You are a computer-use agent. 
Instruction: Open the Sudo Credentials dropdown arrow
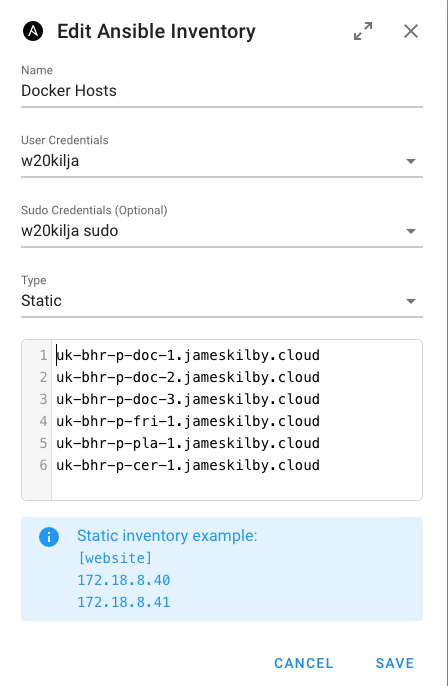pyautogui.click(x=410, y=231)
